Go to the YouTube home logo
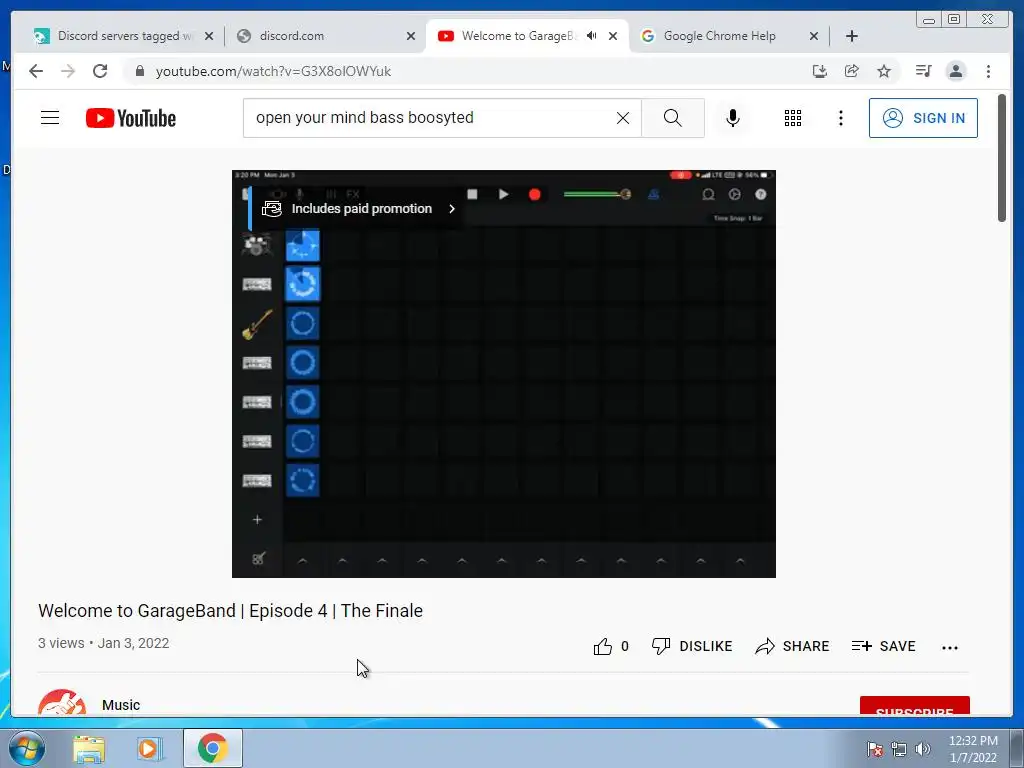This screenshot has height=768, width=1024. pos(131,118)
